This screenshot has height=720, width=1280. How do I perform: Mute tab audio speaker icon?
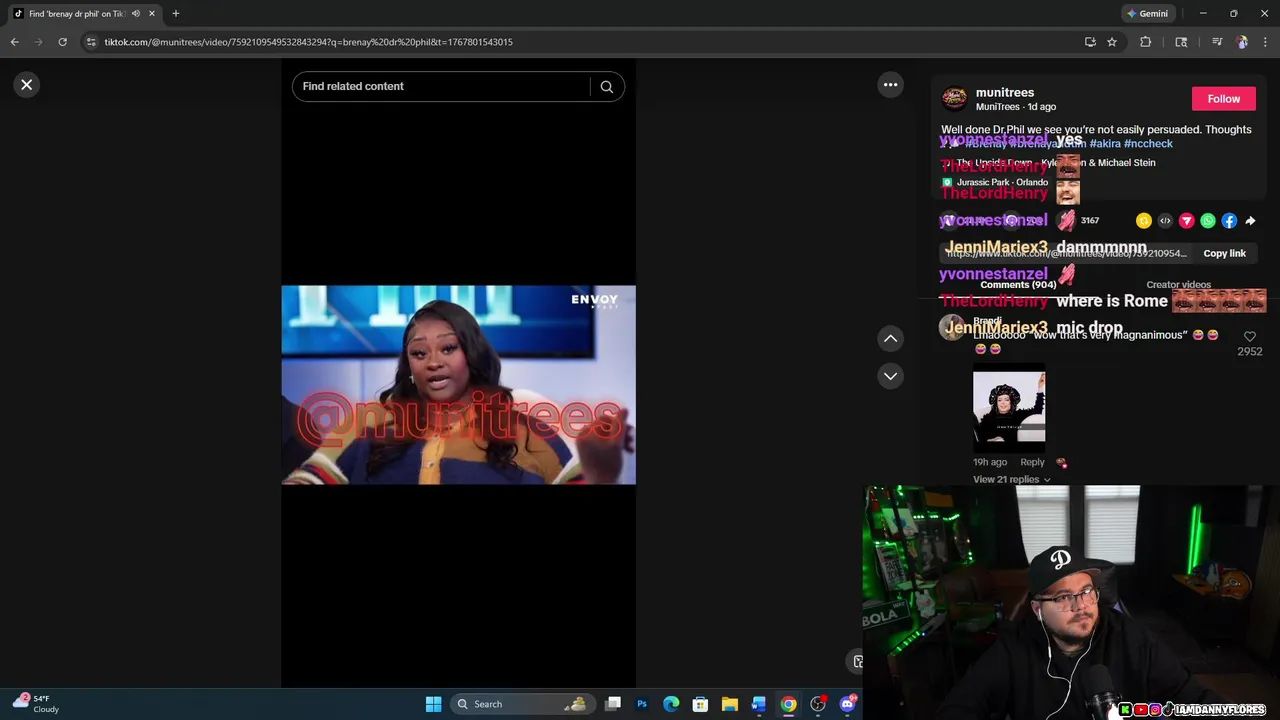pyautogui.click(x=136, y=13)
